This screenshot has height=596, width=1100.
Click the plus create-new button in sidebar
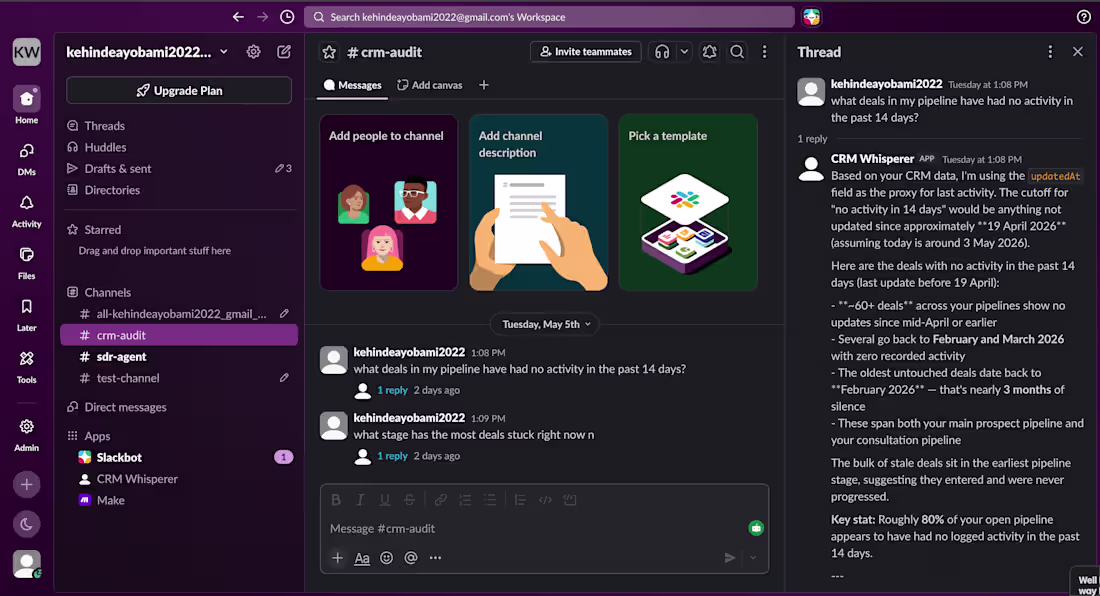coord(27,485)
